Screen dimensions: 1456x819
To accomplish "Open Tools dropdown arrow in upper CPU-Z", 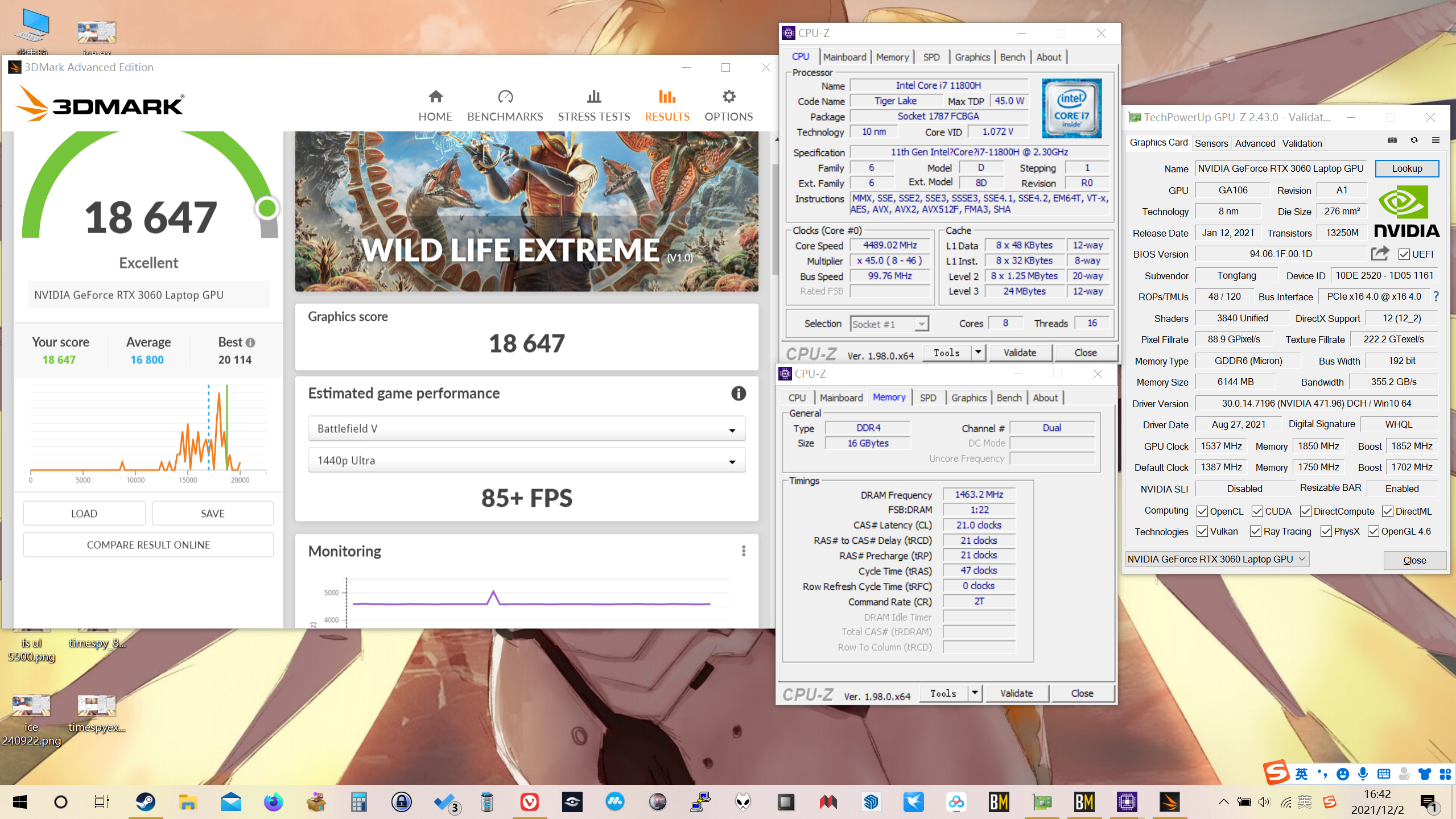I will coord(978,353).
